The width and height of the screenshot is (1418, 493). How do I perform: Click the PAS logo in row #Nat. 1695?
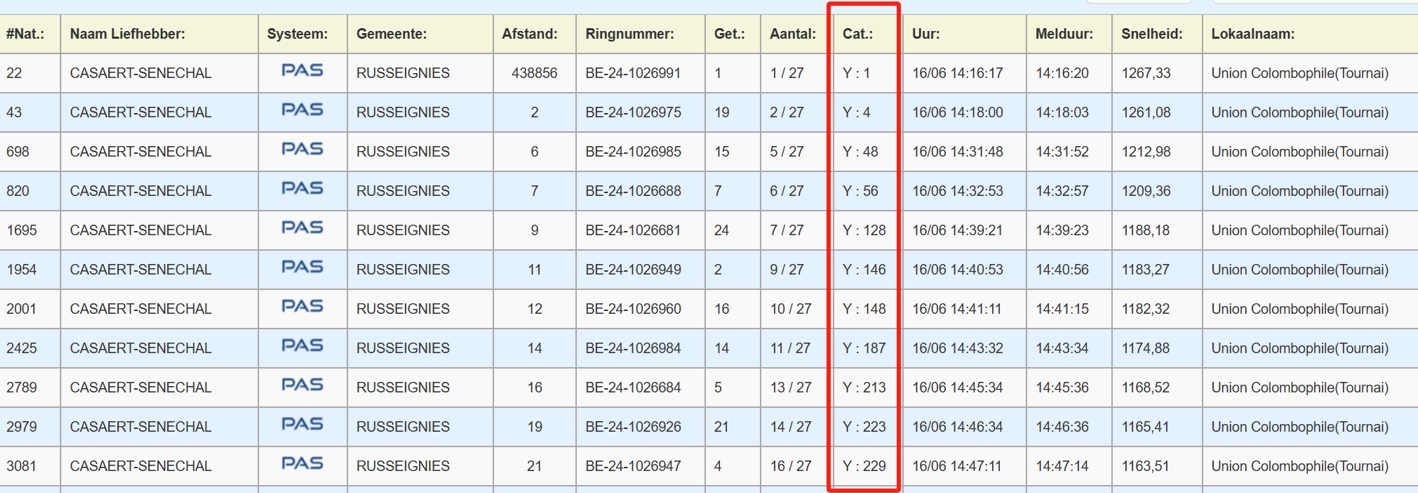(x=302, y=228)
